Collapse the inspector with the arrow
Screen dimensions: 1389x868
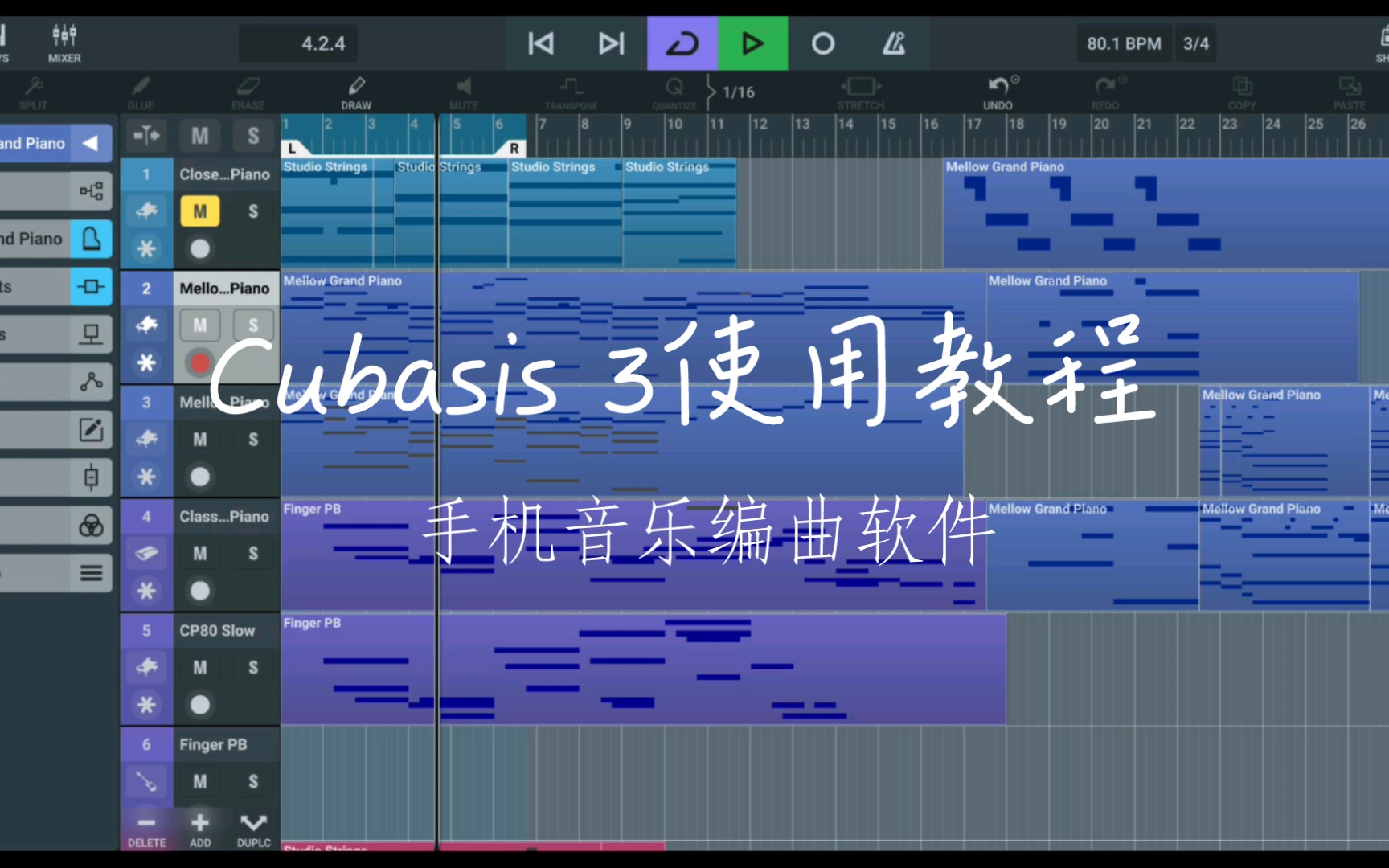pos(91,144)
